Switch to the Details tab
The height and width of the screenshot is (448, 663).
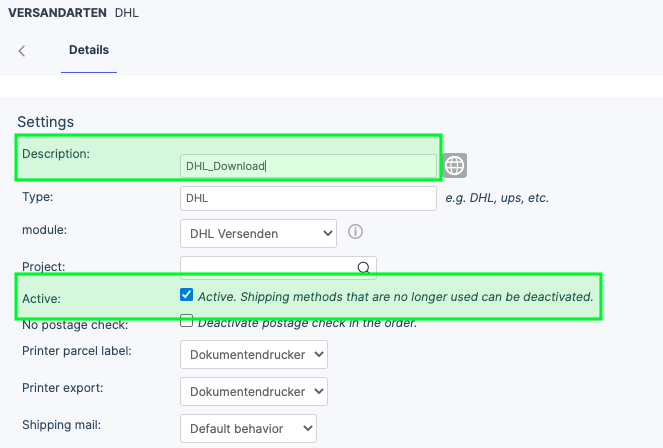(89, 50)
